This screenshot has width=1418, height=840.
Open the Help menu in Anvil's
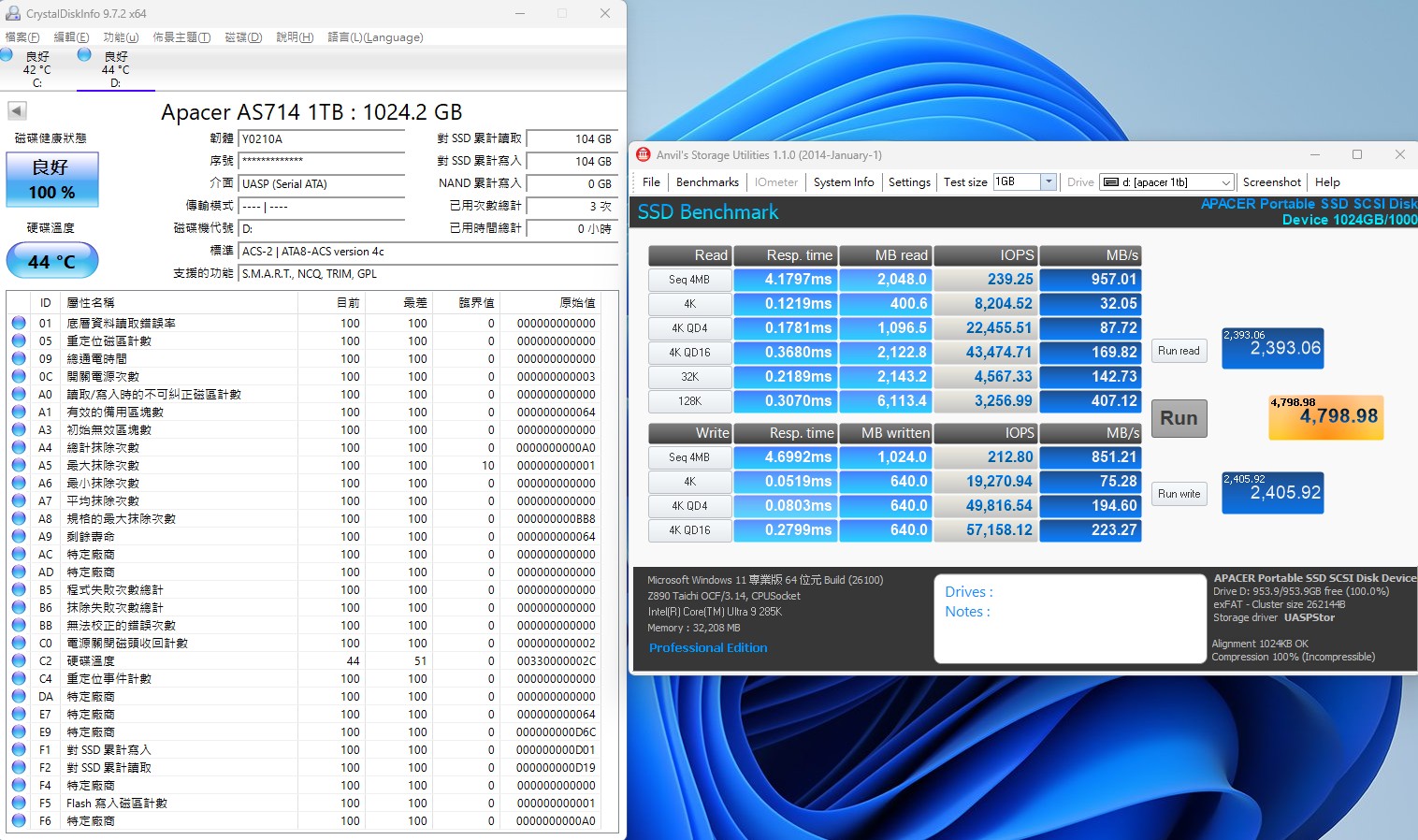pos(1327,182)
